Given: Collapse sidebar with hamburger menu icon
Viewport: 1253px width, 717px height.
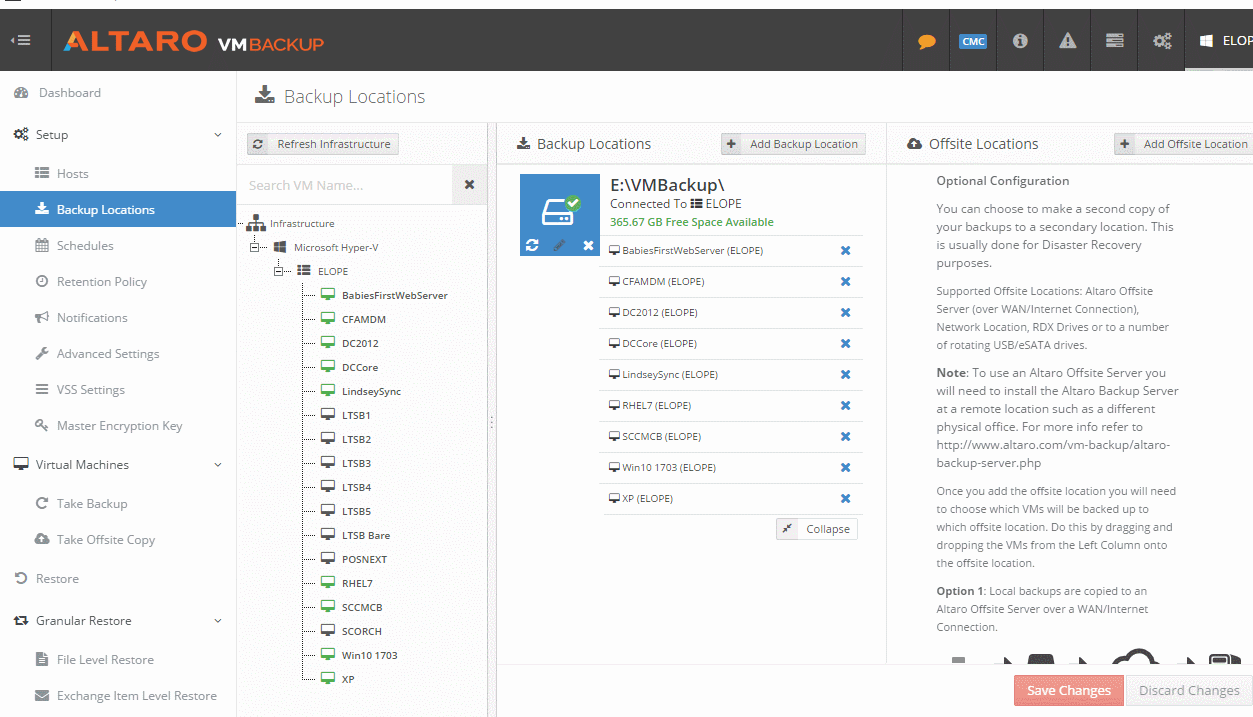Looking at the screenshot, I should click(x=20, y=41).
